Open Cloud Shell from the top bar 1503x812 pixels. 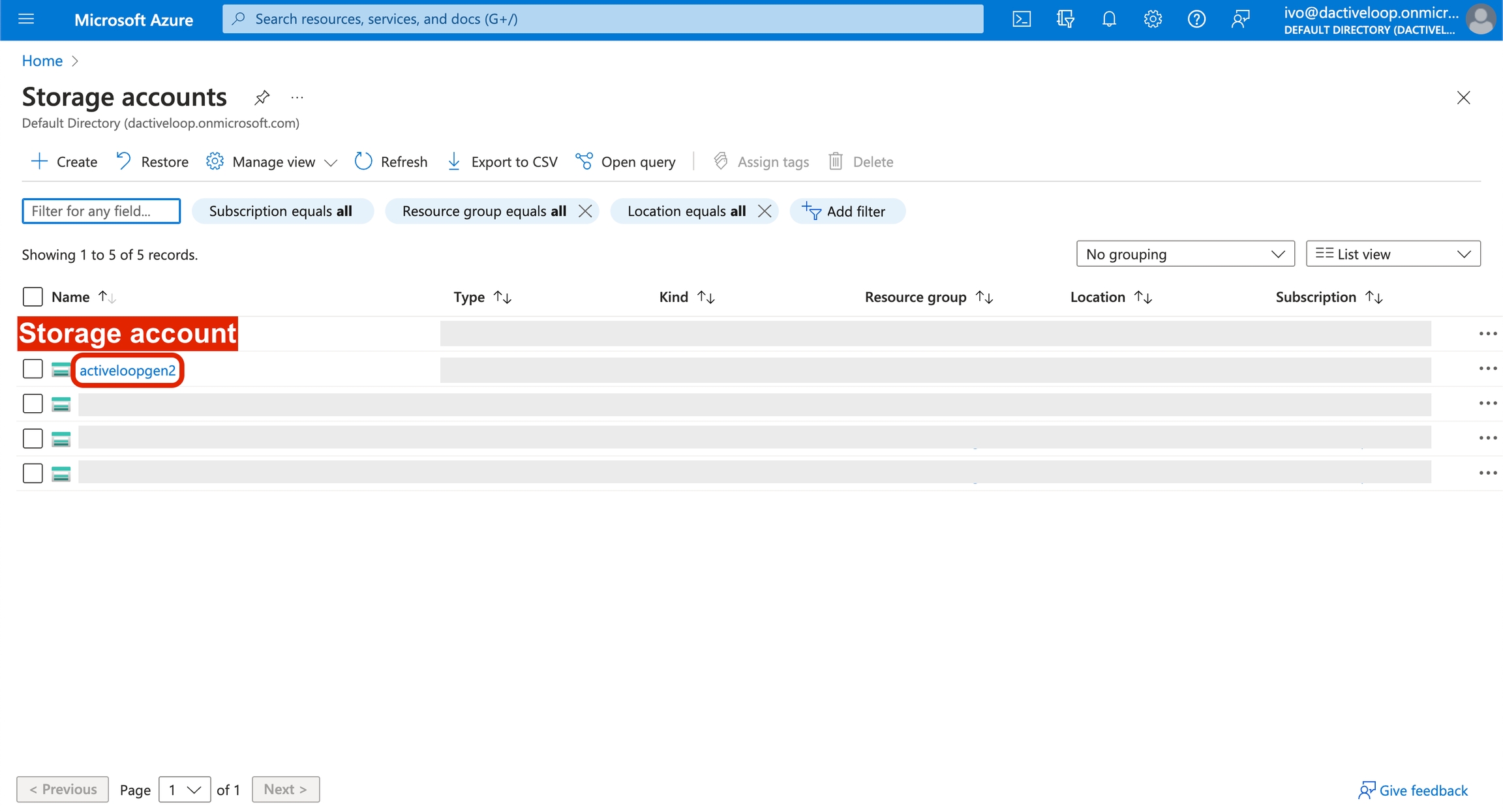(x=1022, y=20)
